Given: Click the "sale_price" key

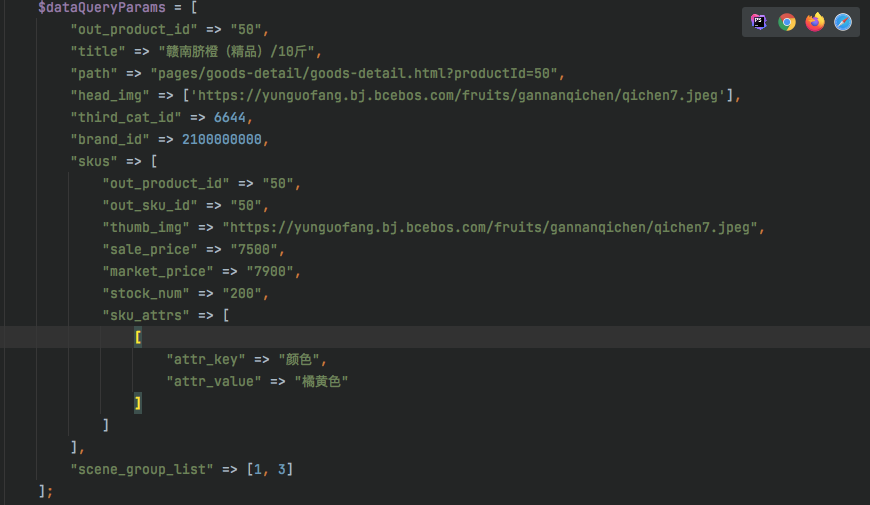Looking at the screenshot, I should coord(150,250).
